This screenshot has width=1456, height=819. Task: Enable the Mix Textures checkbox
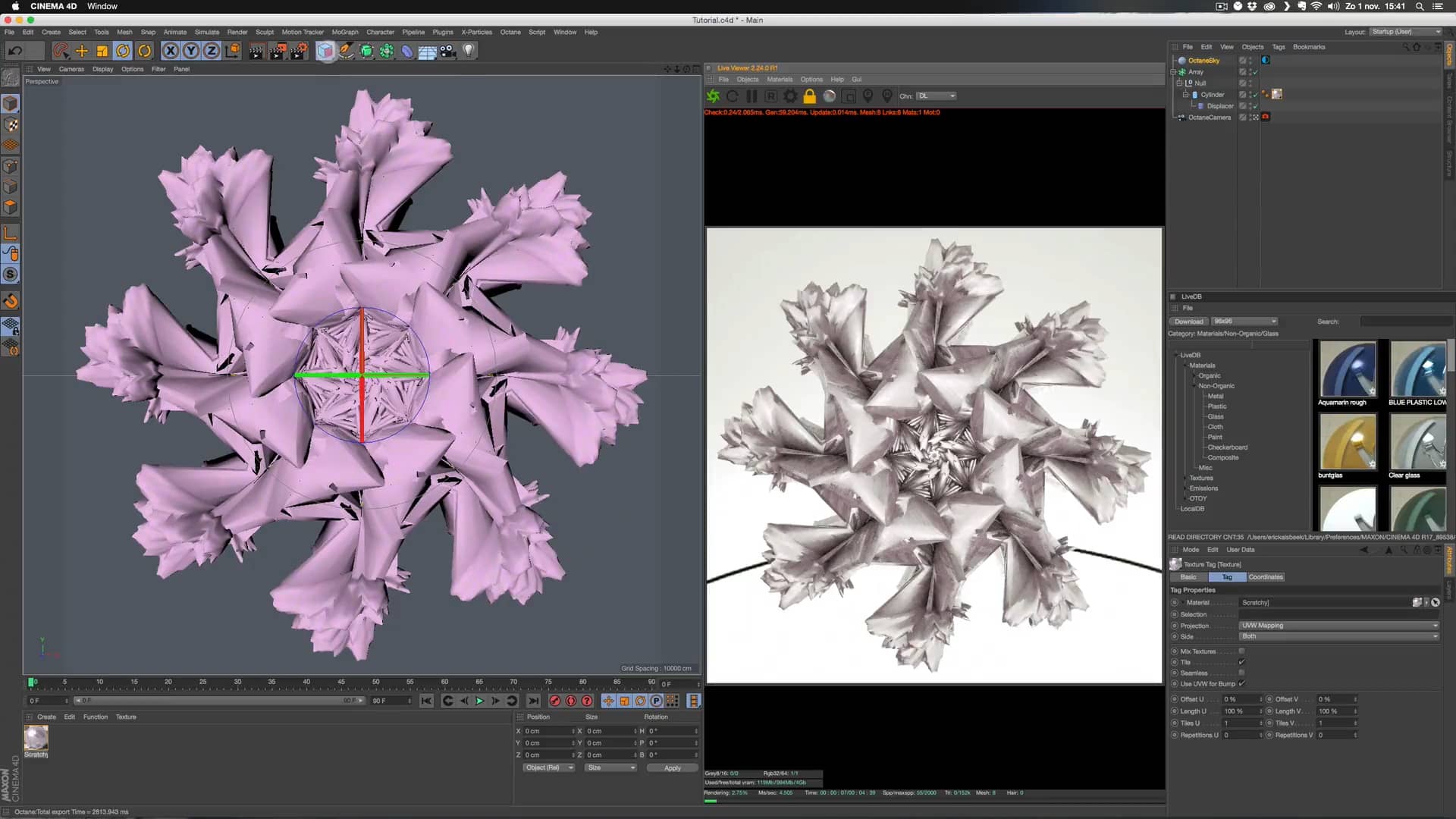[x=1241, y=651]
